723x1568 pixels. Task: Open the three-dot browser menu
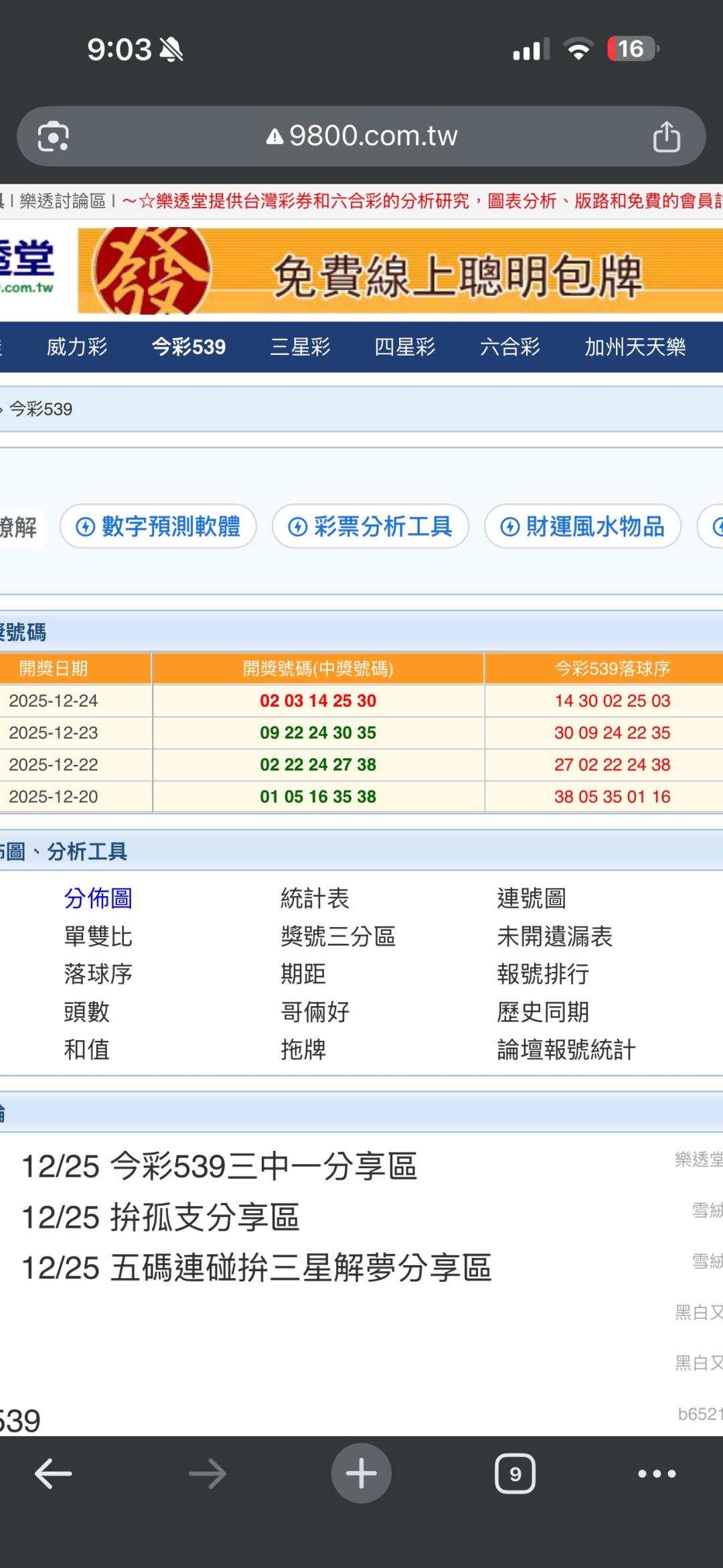tap(657, 1474)
